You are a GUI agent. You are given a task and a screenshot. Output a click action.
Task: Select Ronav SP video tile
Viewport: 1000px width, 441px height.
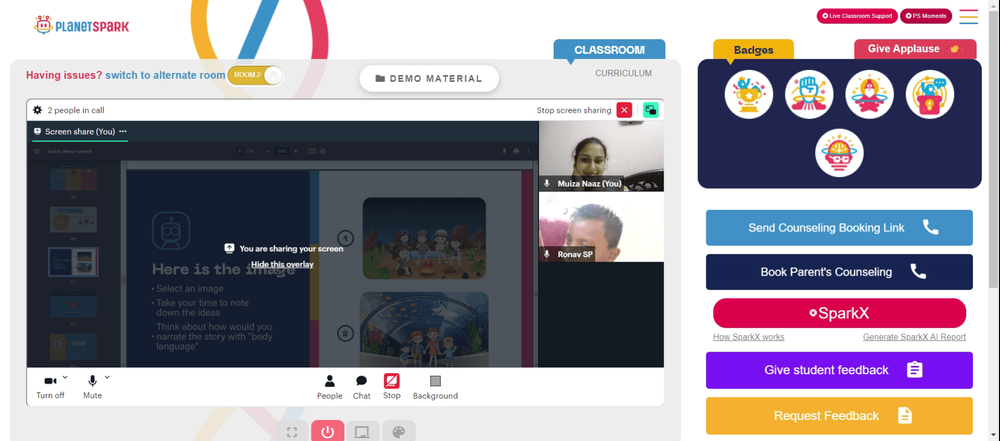point(601,227)
